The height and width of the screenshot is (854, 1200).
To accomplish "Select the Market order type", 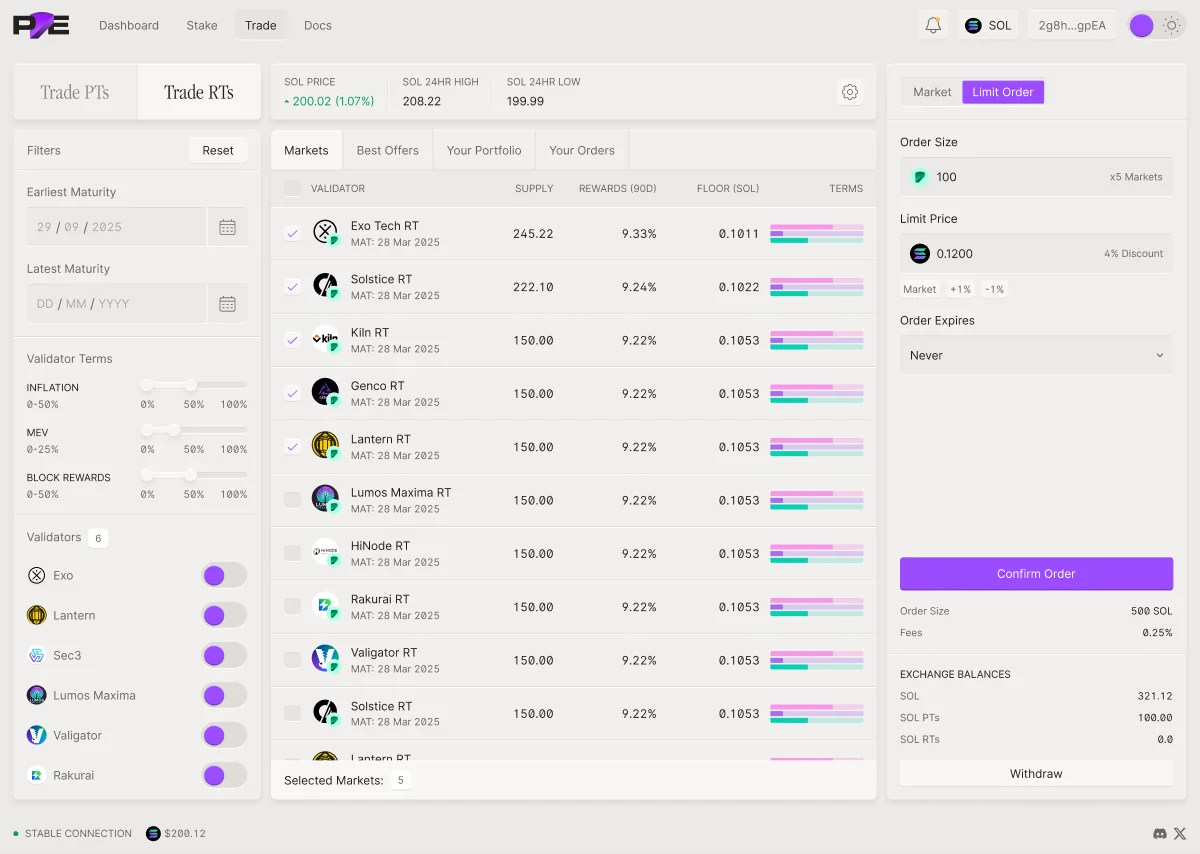I will [932, 92].
